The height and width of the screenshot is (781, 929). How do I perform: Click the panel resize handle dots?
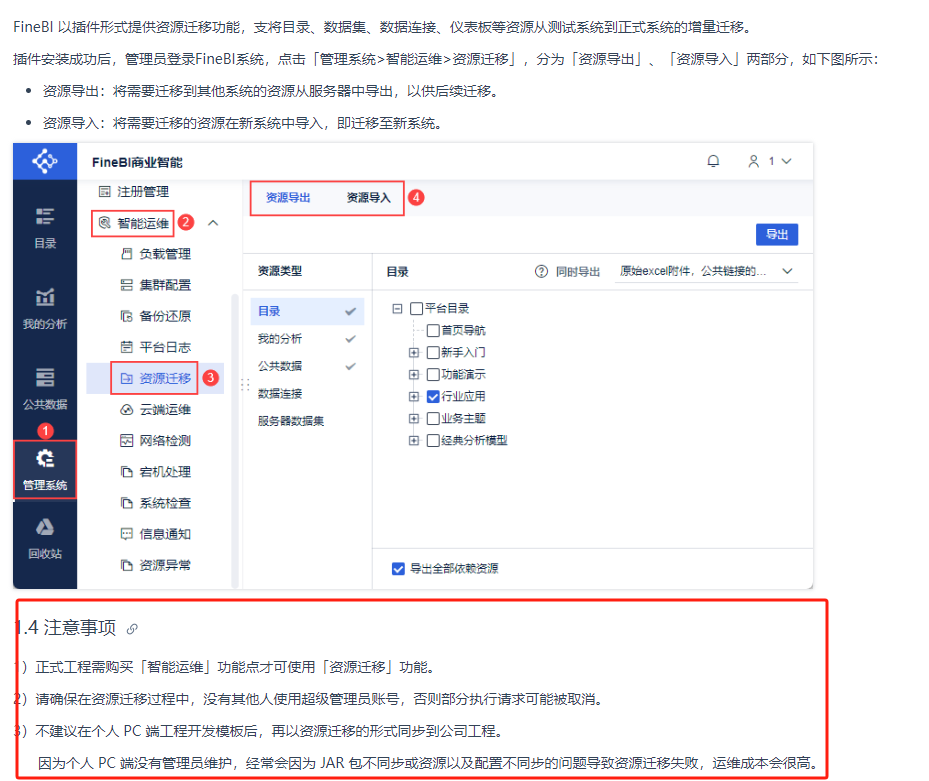[245, 385]
